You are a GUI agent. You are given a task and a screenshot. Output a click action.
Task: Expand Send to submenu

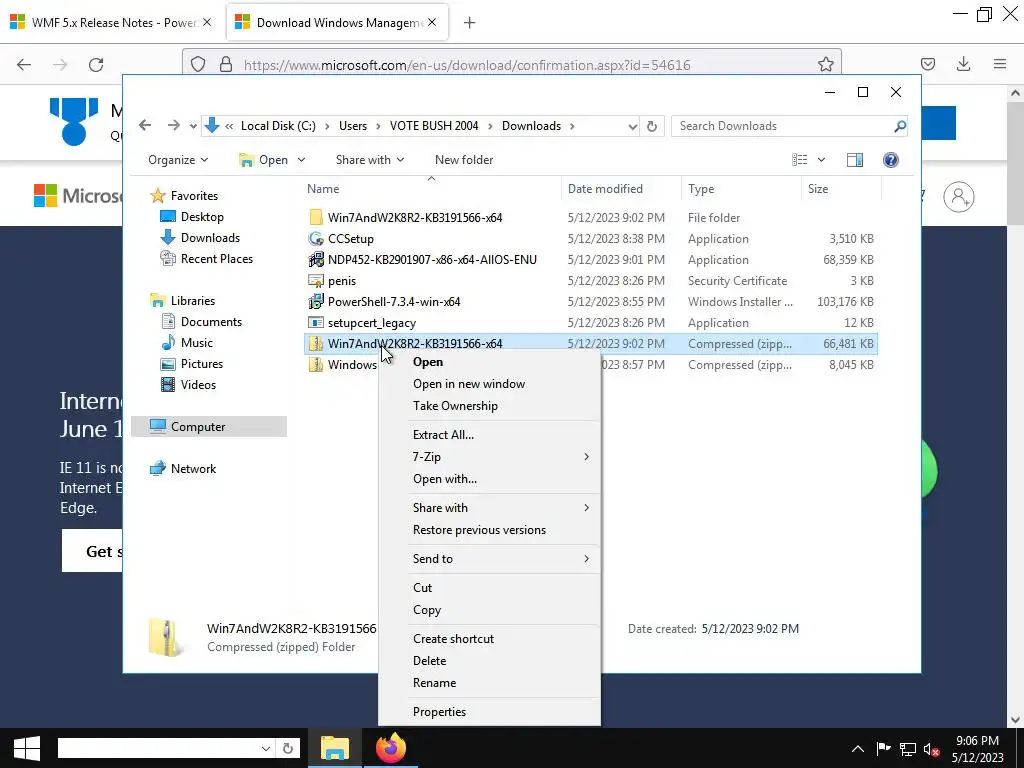coord(490,558)
